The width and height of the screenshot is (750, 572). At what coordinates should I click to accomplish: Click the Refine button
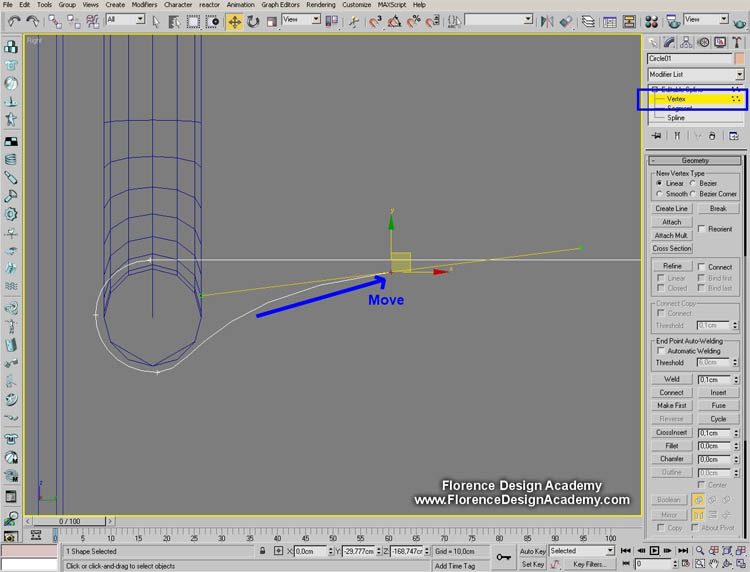[672, 266]
